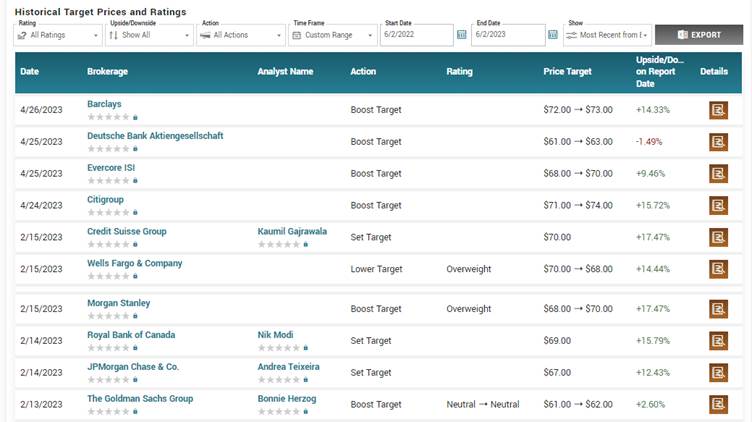Open details icon for Credit Suisse Group row

click(718, 237)
